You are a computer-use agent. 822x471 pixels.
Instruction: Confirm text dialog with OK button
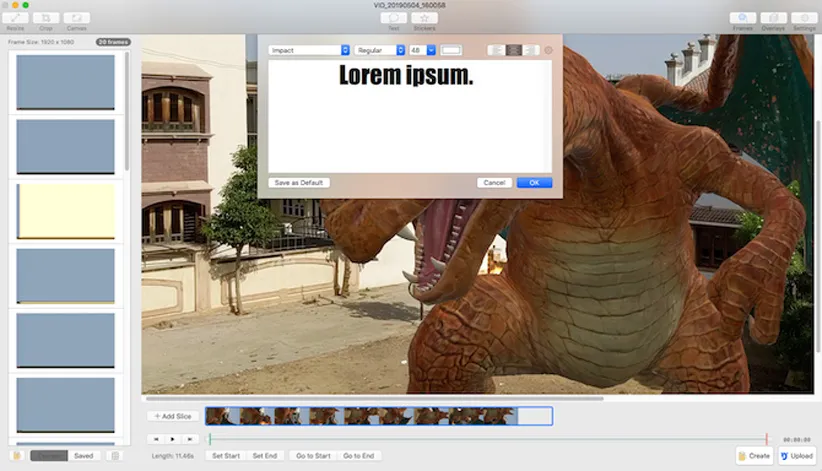tap(534, 183)
